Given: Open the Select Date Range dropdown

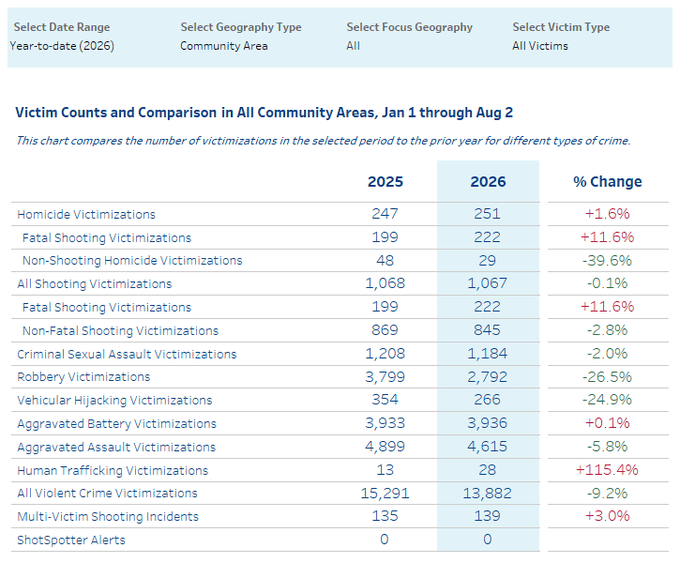Looking at the screenshot, I should [62, 46].
